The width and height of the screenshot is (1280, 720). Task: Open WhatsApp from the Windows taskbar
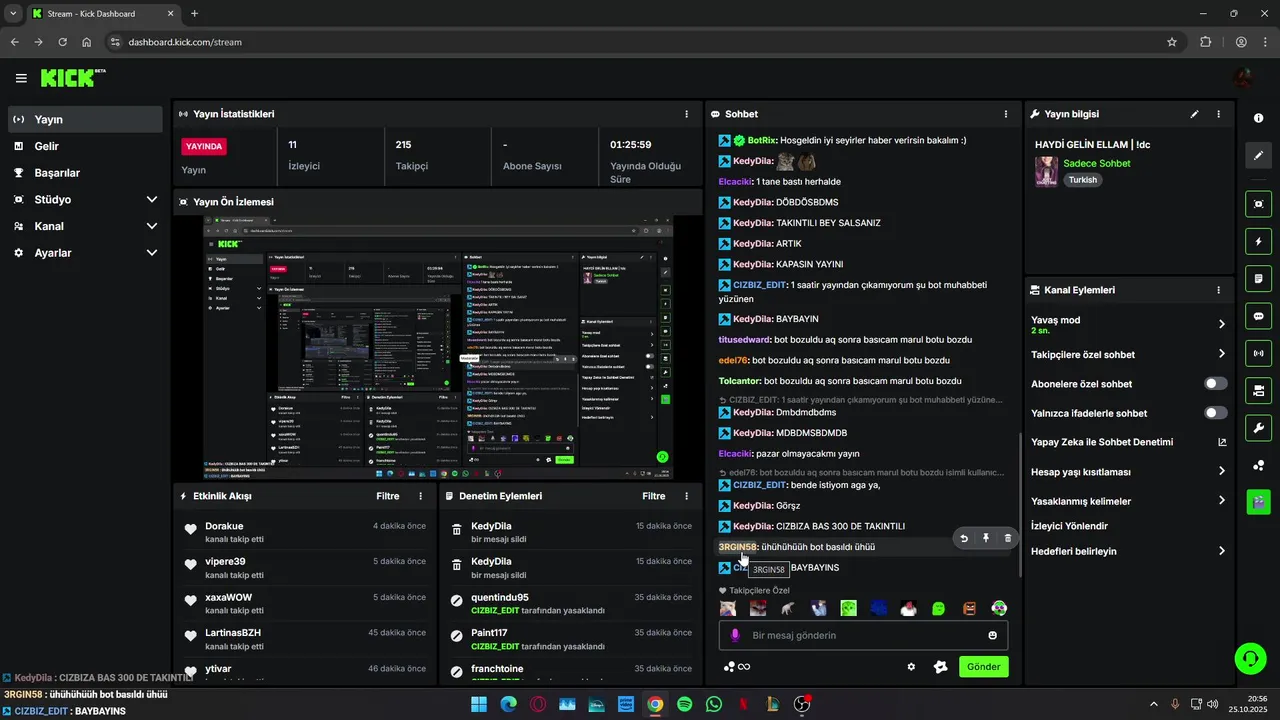tap(713, 704)
